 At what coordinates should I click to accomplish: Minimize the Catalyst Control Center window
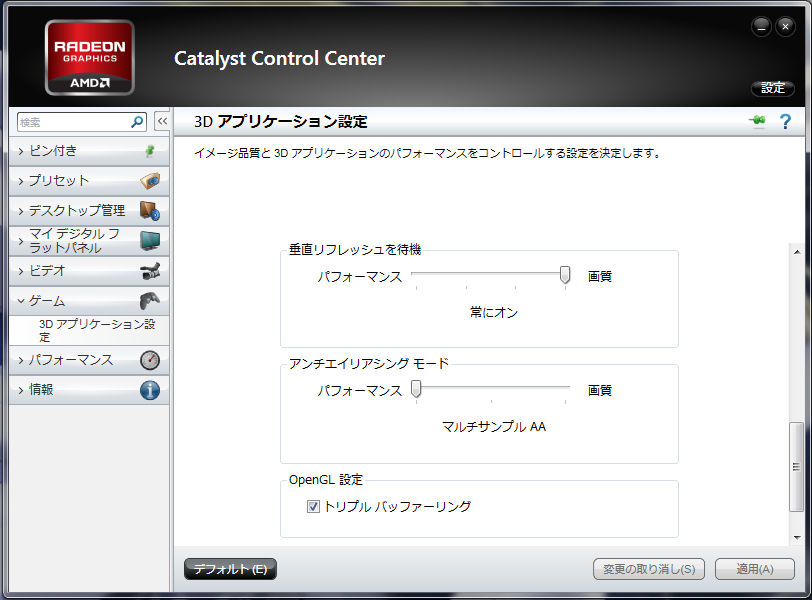point(761,26)
